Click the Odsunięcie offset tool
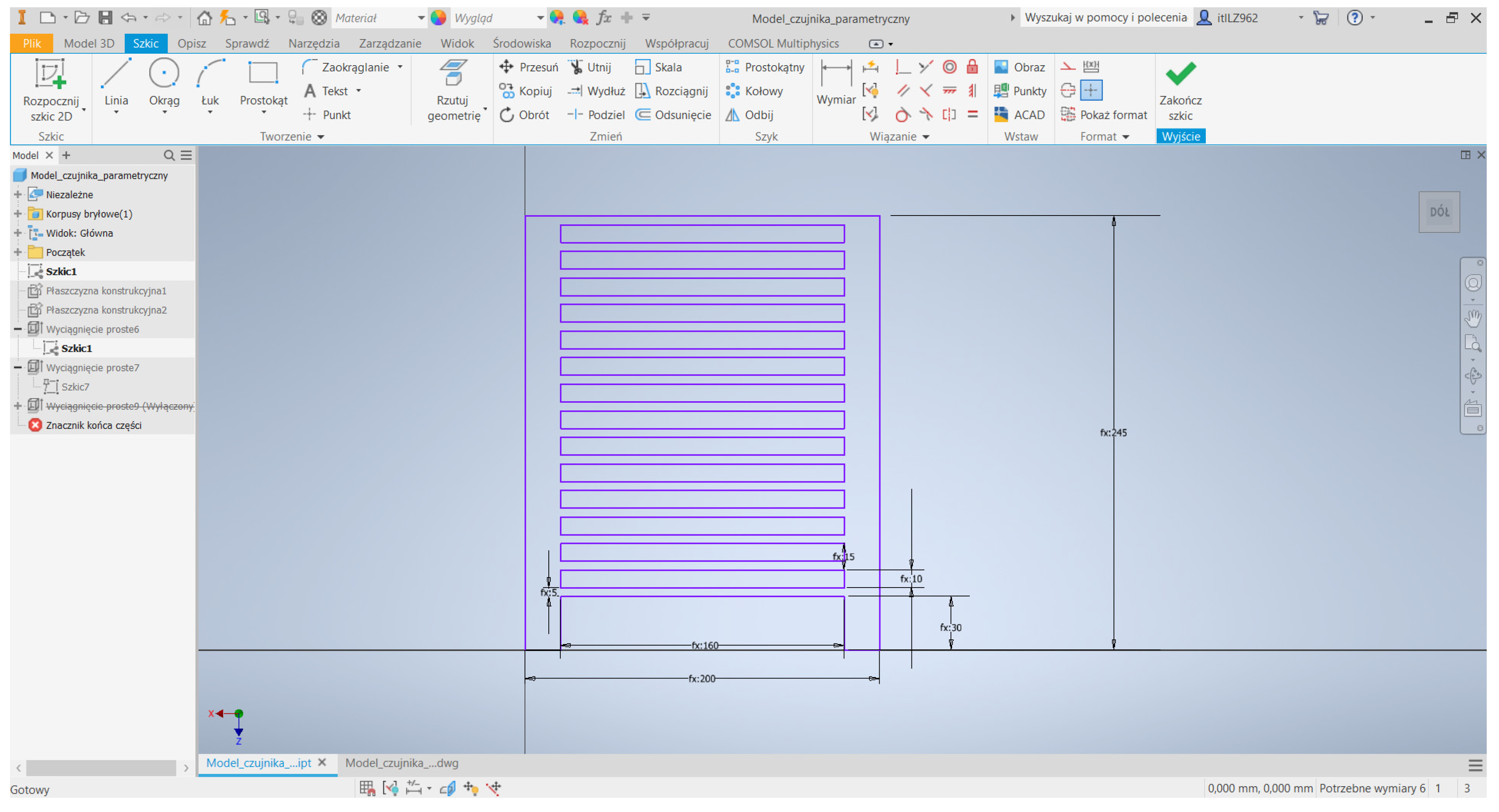Image resolution: width=1499 pixels, height=812 pixels. pyautogui.click(x=673, y=115)
